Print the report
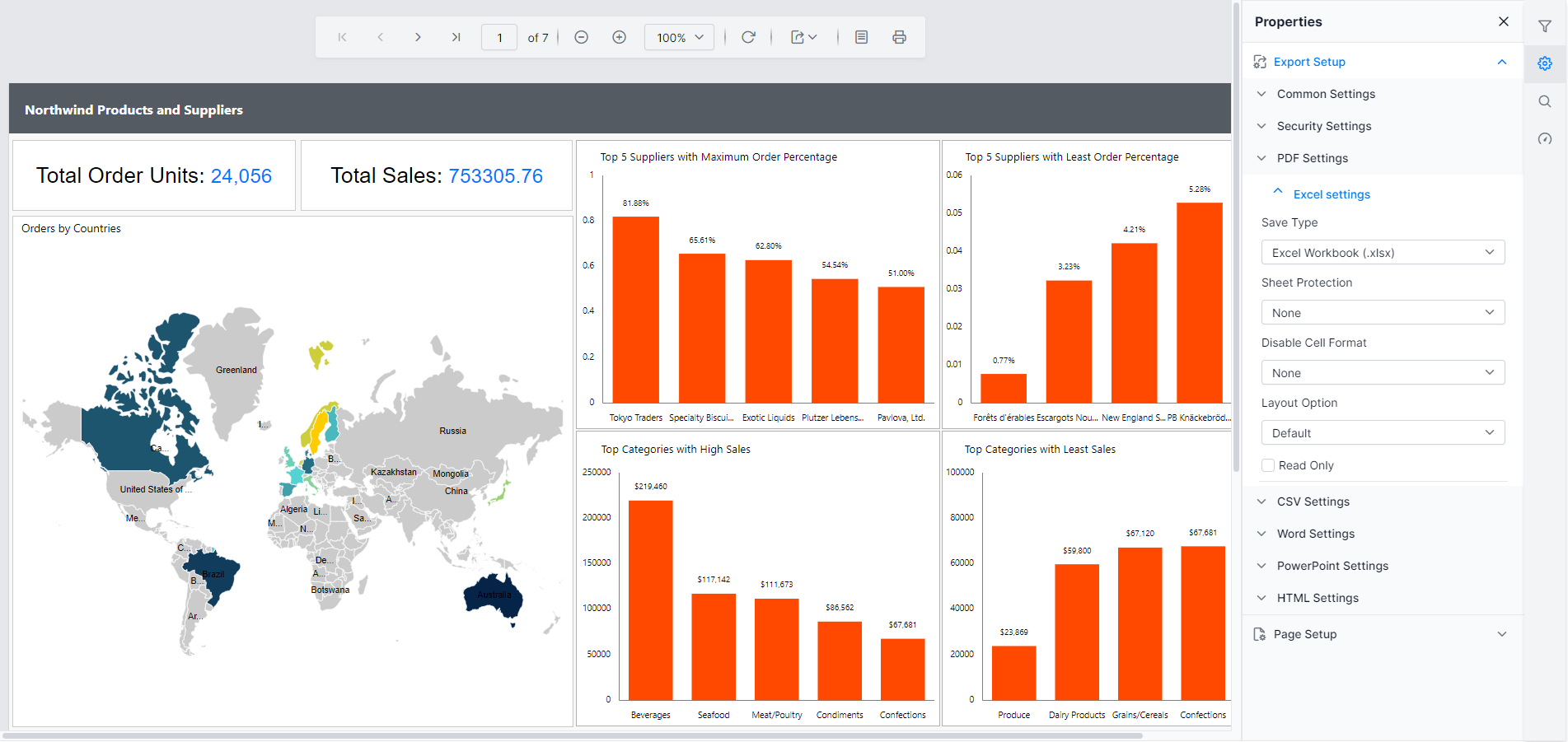This screenshot has height=742, width=1568. pos(899,37)
